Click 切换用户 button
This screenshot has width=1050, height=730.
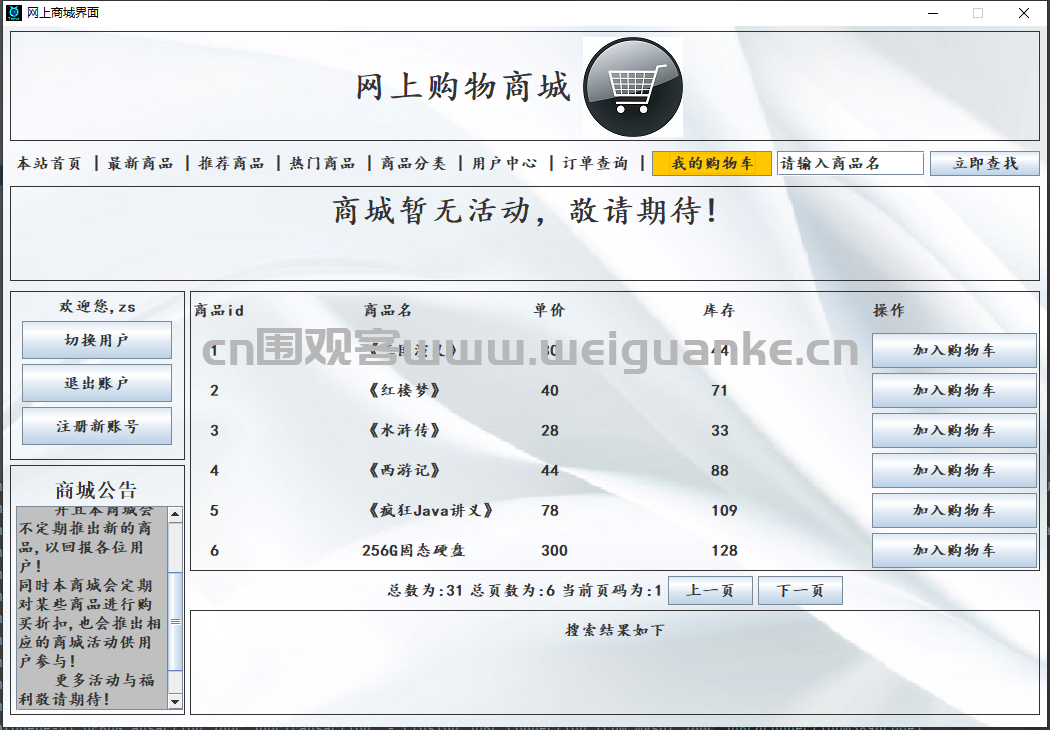point(97,340)
